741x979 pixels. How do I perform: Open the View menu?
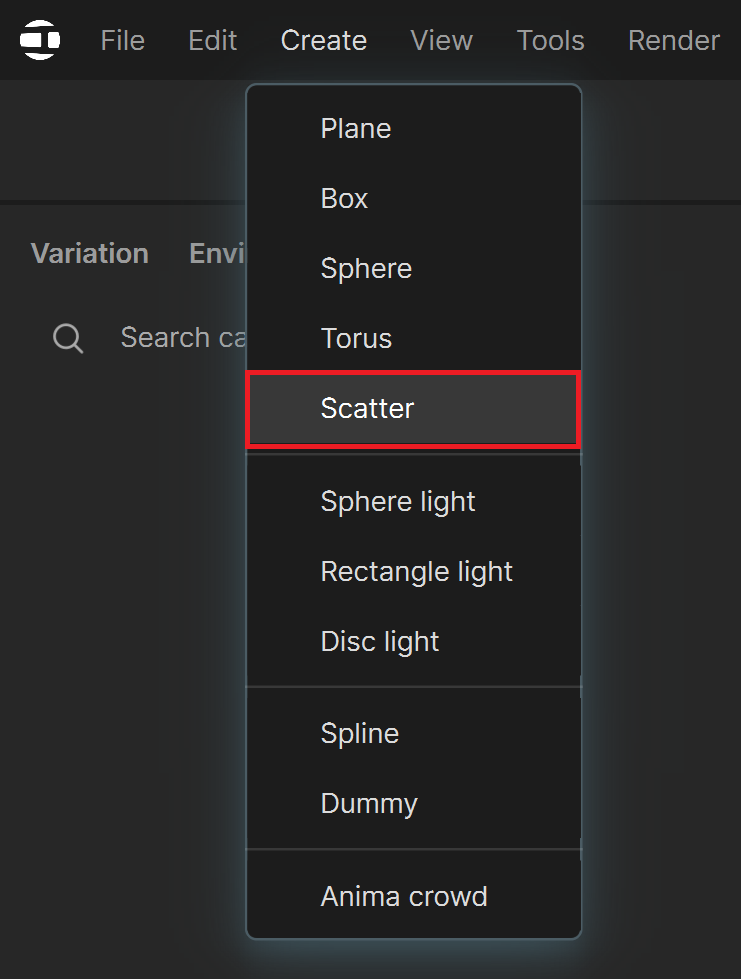(x=442, y=41)
